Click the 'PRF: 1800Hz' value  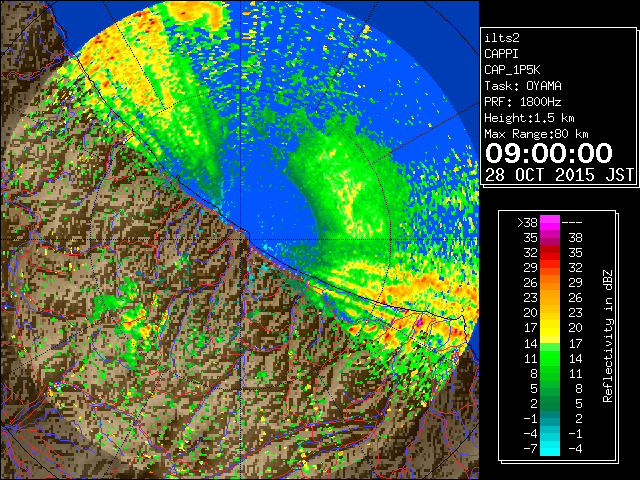coord(523,102)
